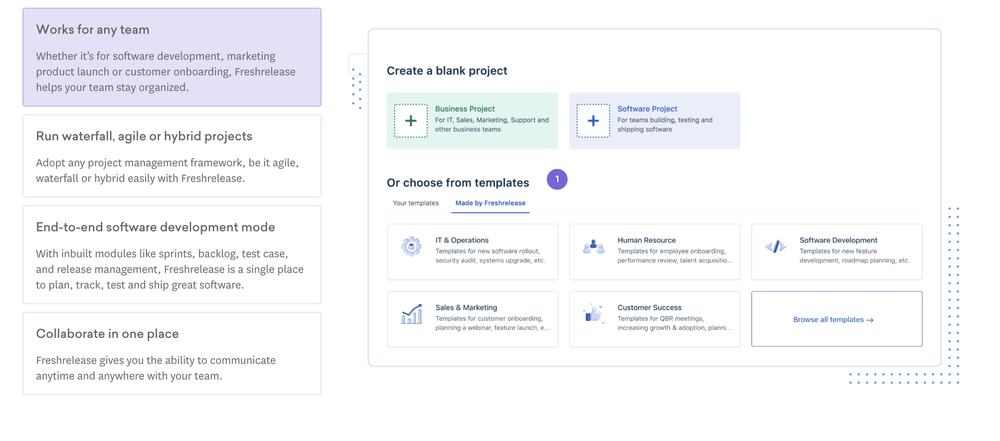Click 'For teams building, testing' description
This screenshot has width=1000, height=441.
click(x=665, y=124)
